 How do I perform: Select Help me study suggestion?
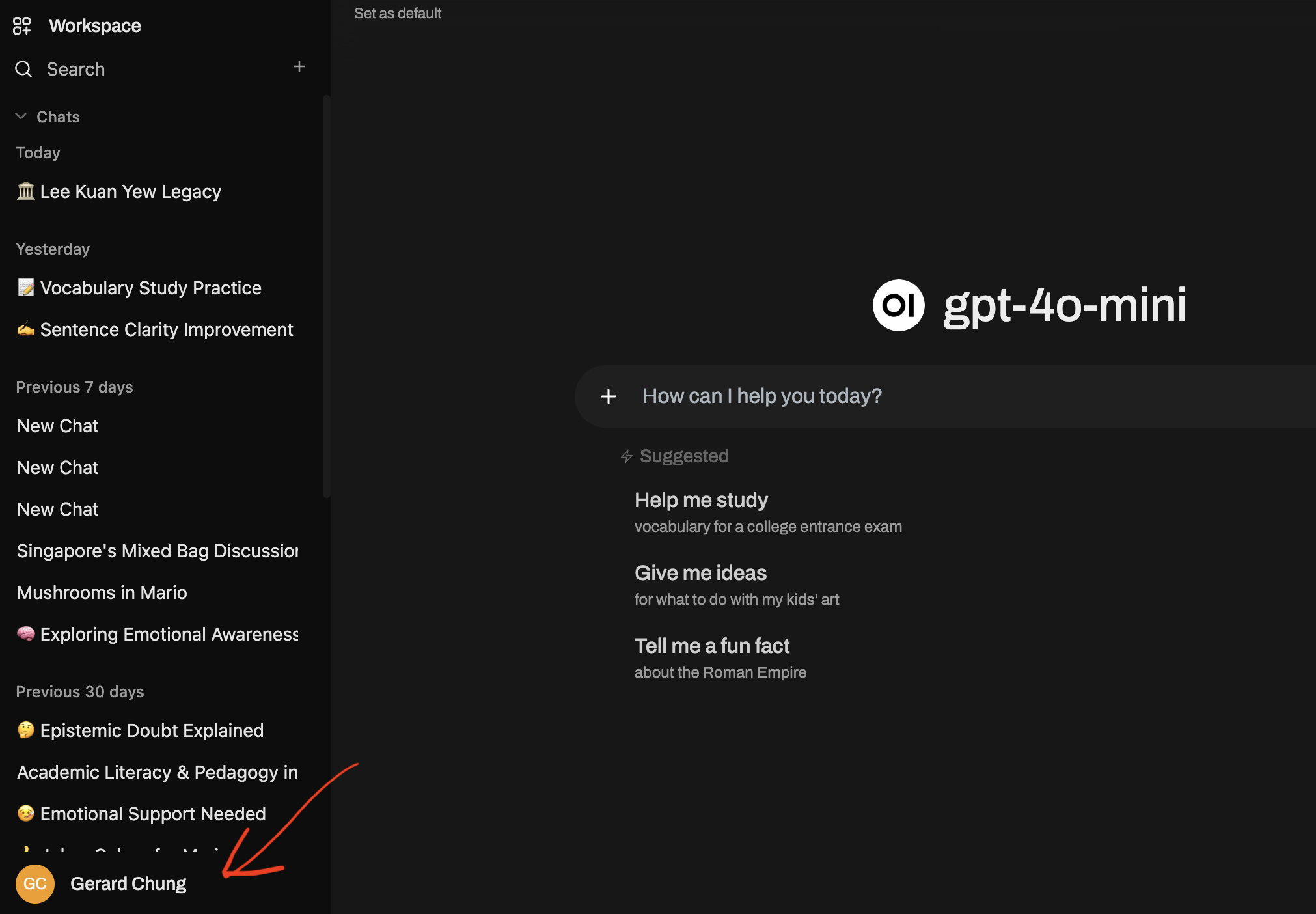tap(768, 512)
